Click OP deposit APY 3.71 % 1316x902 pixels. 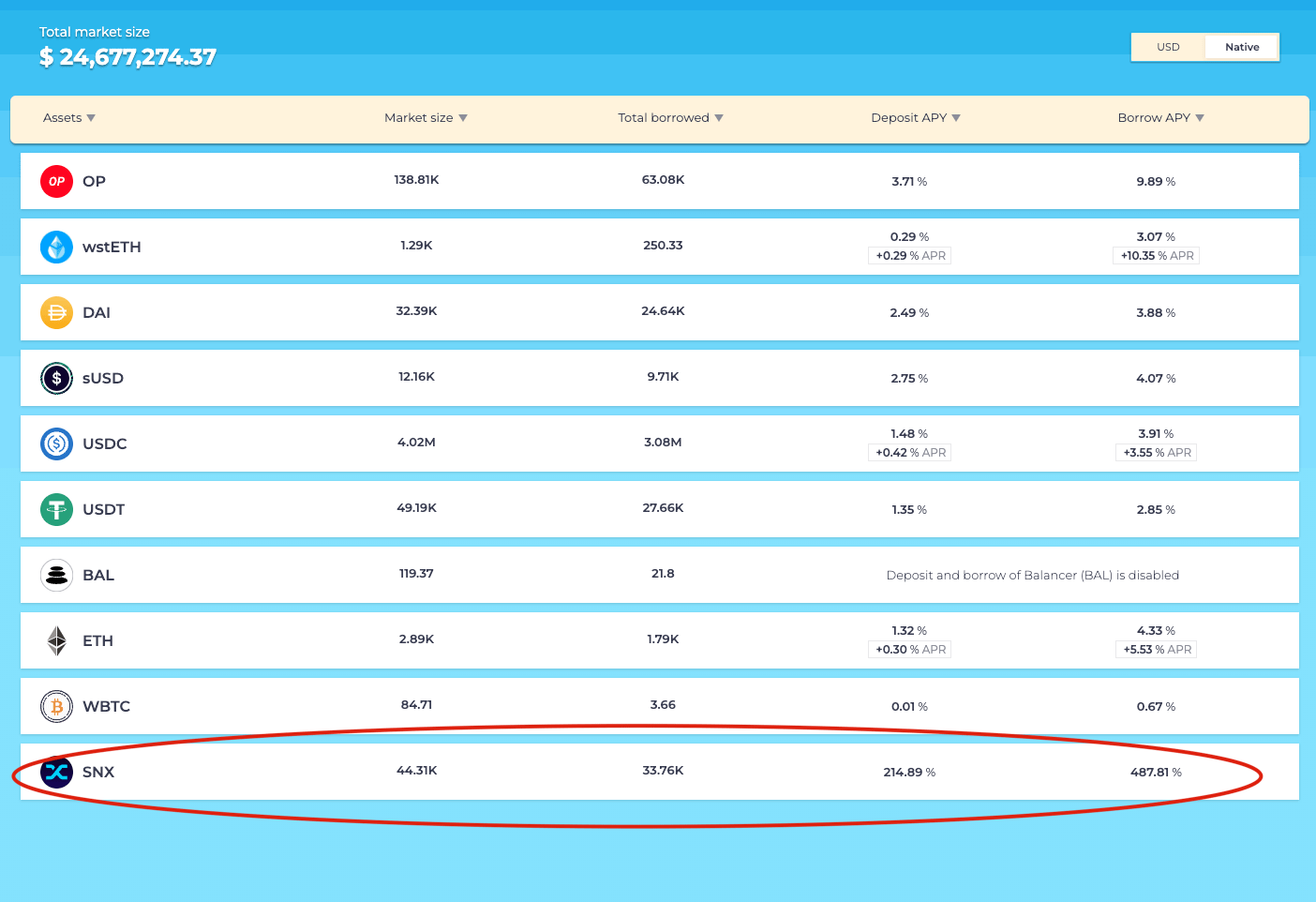click(909, 181)
